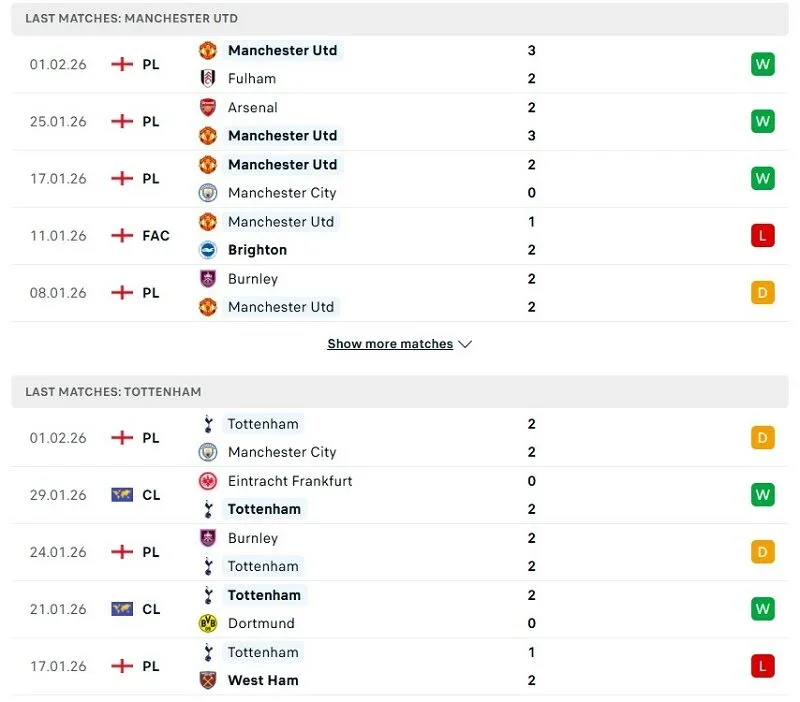Open the Brighton team link
The width and height of the screenshot is (800, 702).
tap(257, 250)
